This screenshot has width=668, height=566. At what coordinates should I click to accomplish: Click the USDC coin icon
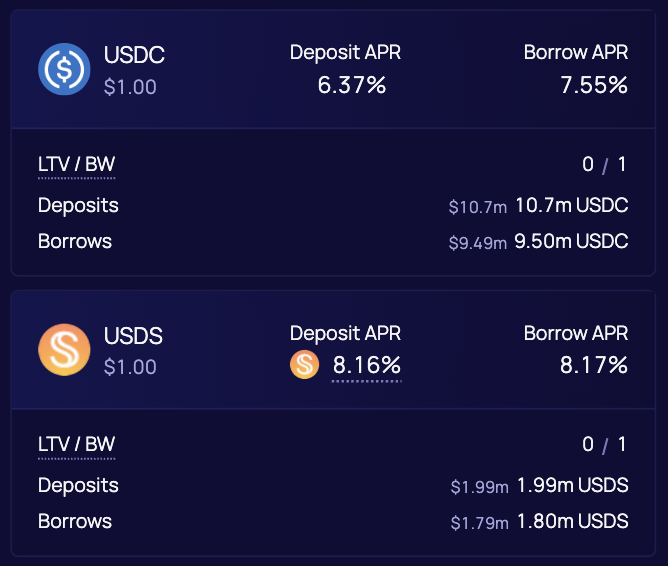click(64, 69)
